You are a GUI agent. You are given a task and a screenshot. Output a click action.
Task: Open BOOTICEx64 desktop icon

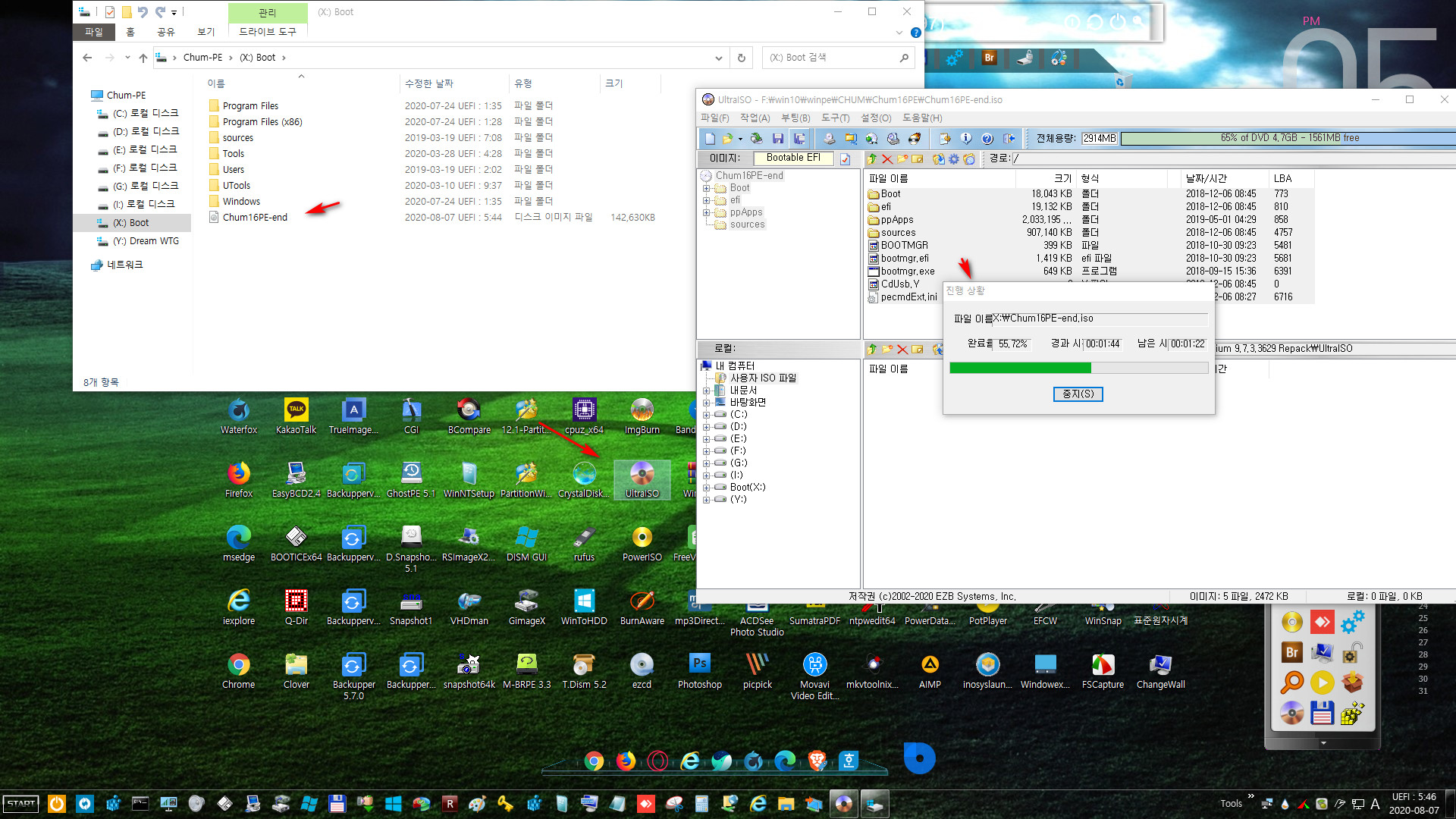point(296,544)
